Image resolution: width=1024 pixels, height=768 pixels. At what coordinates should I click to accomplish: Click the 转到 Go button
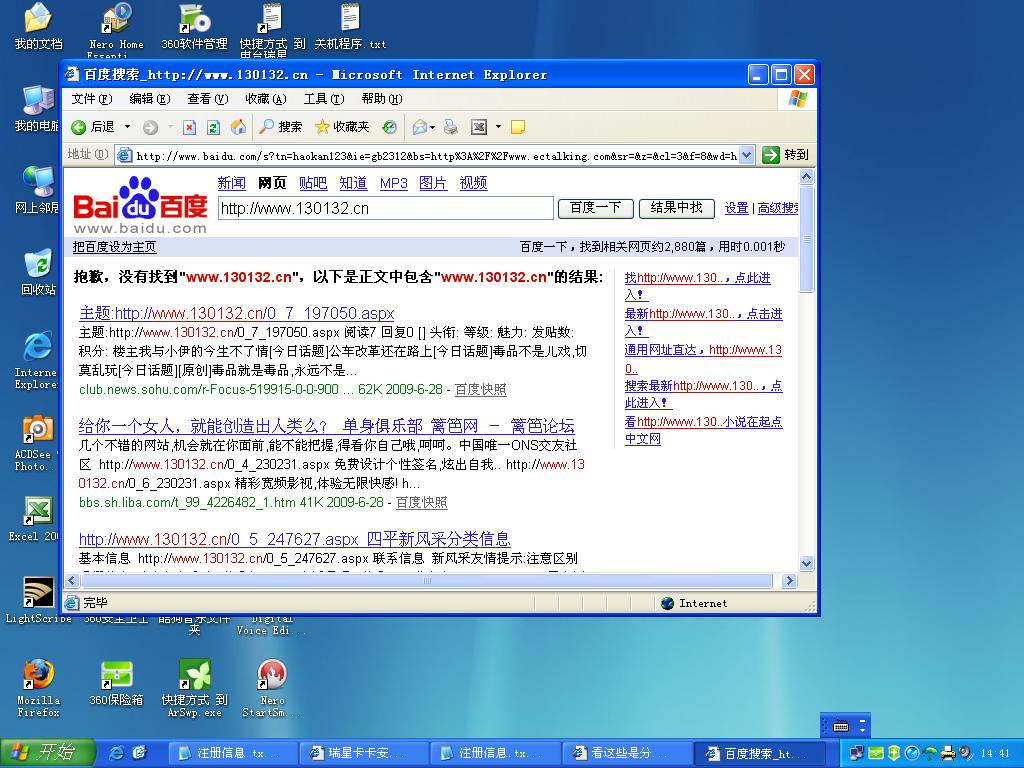[x=786, y=155]
